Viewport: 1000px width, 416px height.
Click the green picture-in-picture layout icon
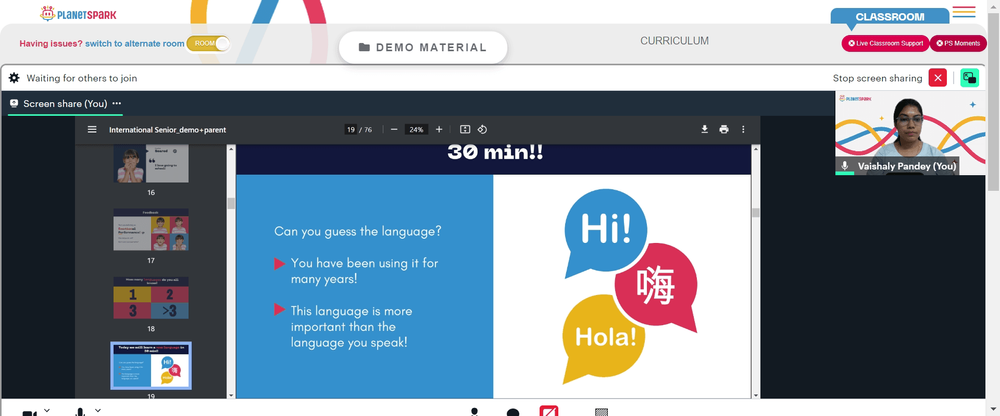(x=969, y=78)
